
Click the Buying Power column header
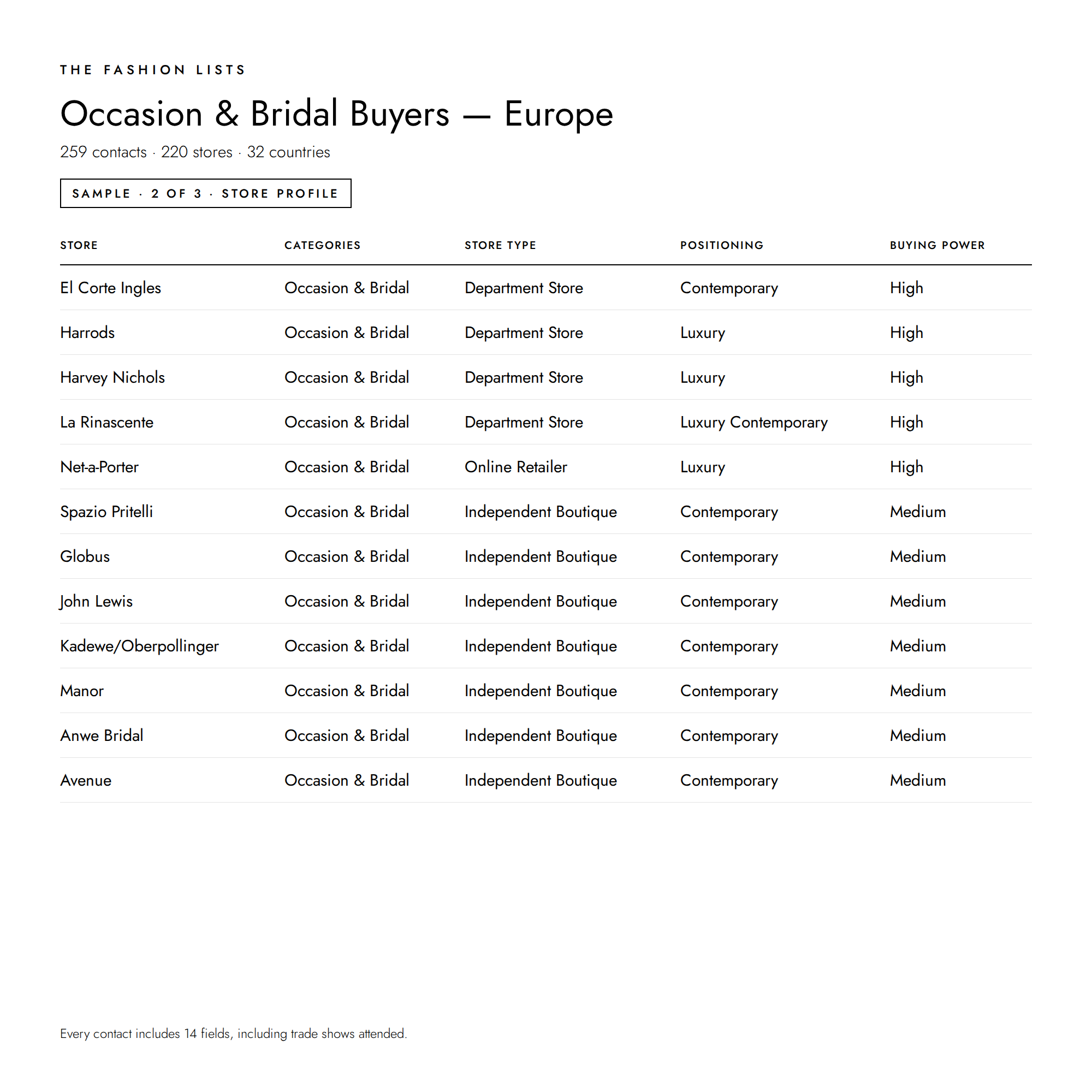click(x=937, y=245)
